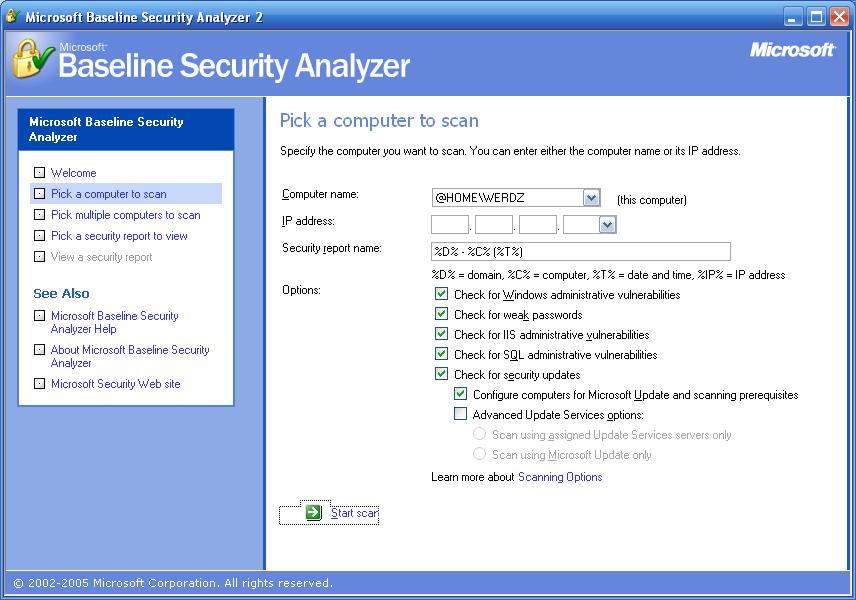The height and width of the screenshot is (600, 856).
Task: Click the first IP address octet field
Action: coord(450,224)
